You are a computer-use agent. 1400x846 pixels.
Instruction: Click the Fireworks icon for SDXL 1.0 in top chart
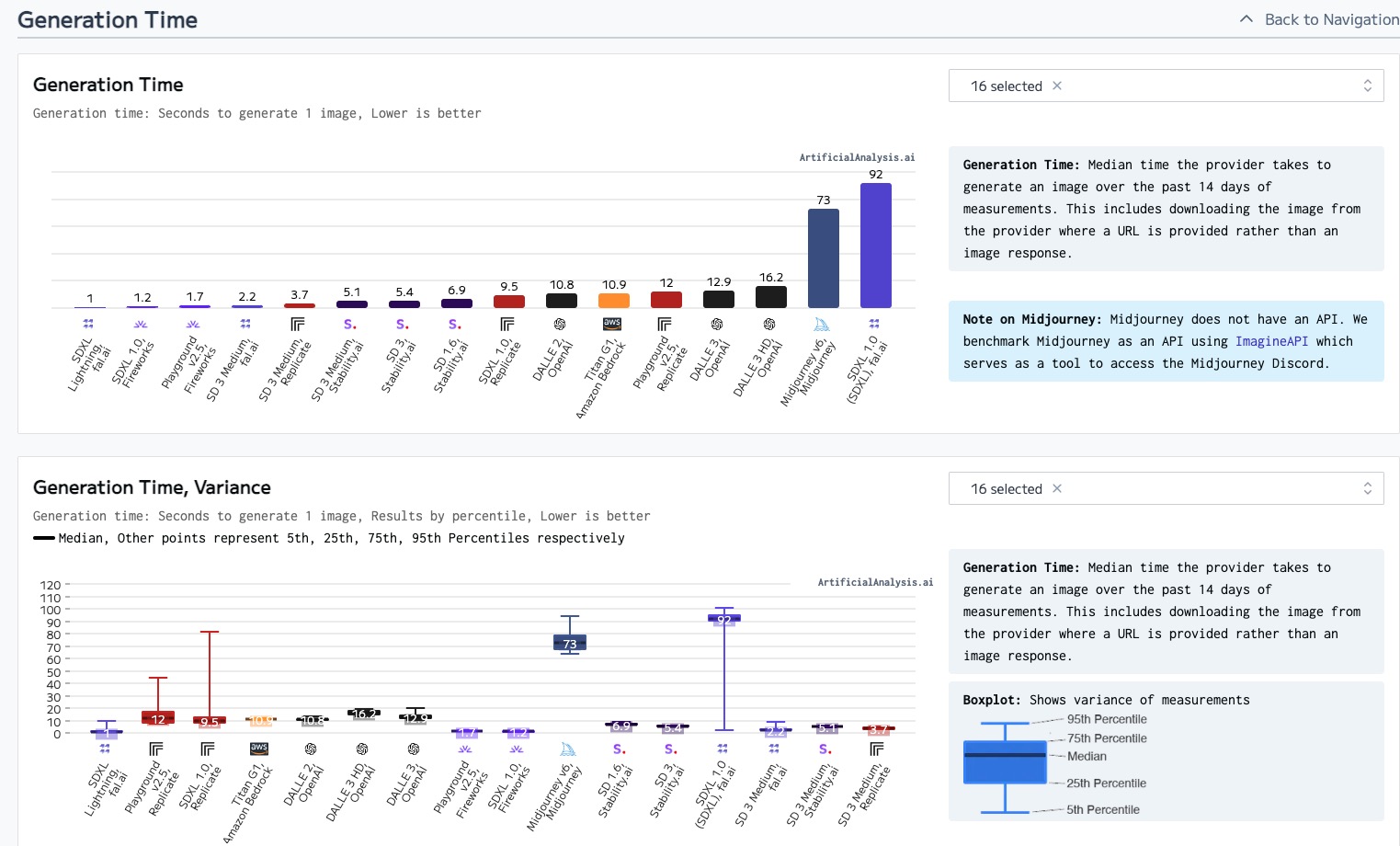pyautogui.click(x=141, y=324)
